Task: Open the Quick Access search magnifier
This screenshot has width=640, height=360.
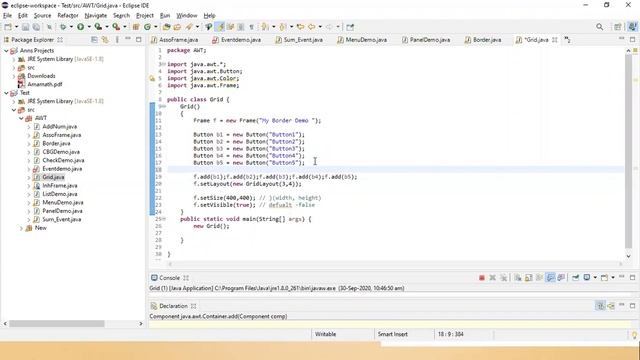Action: 599,27
